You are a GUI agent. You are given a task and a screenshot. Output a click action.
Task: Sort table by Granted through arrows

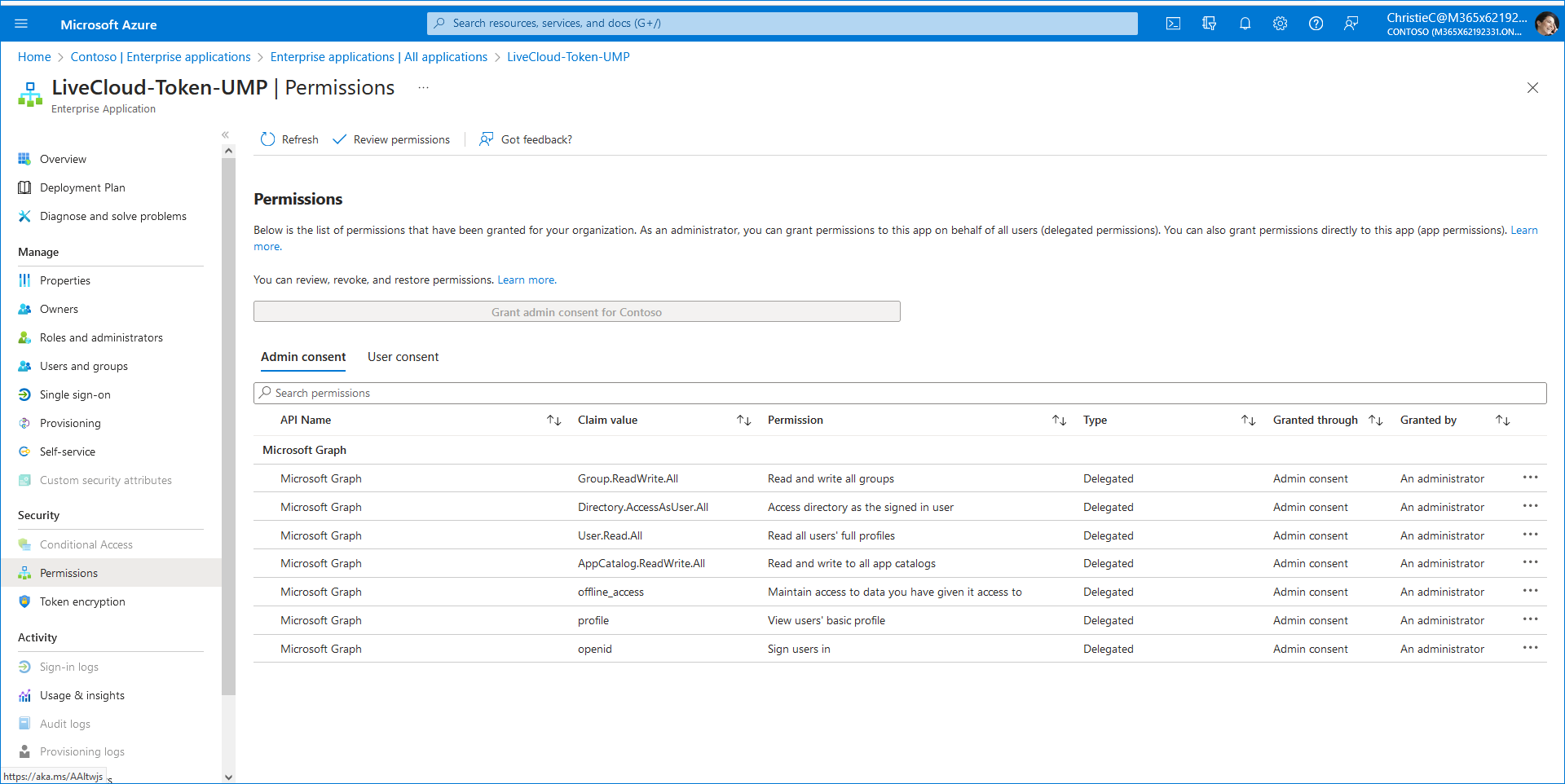pos(1376,421)
